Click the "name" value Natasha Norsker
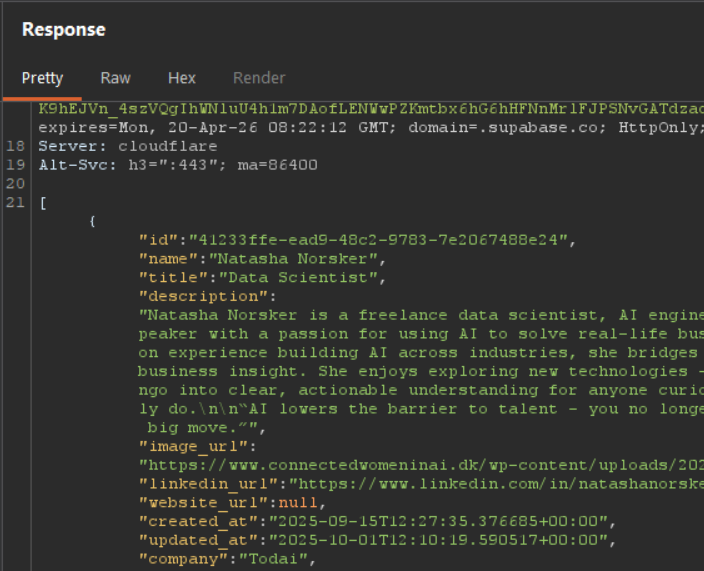The width and height of the screenshot is (704, 571). coord(293,259)
